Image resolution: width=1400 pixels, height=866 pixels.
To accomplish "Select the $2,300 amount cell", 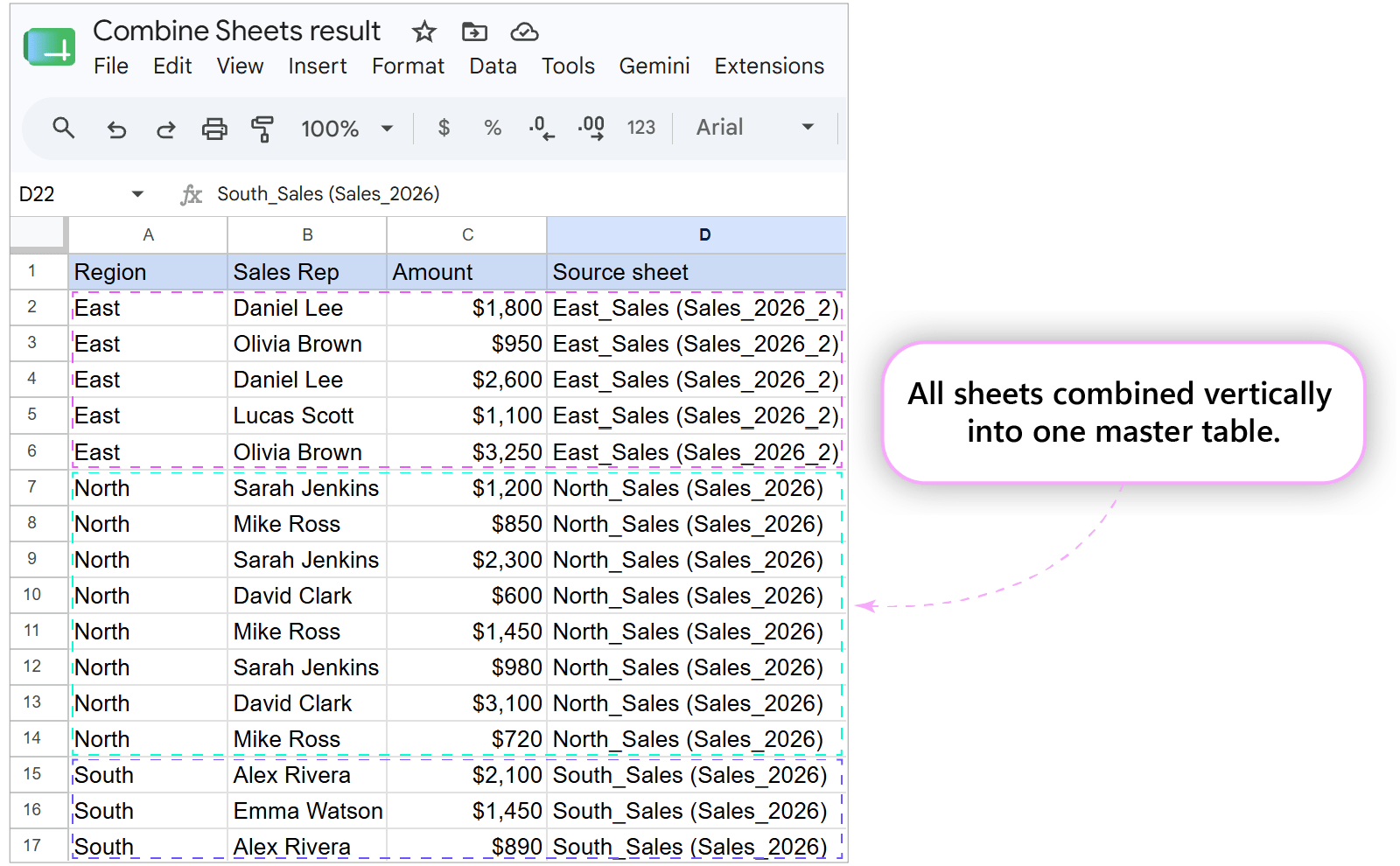I will coord(467,560).
